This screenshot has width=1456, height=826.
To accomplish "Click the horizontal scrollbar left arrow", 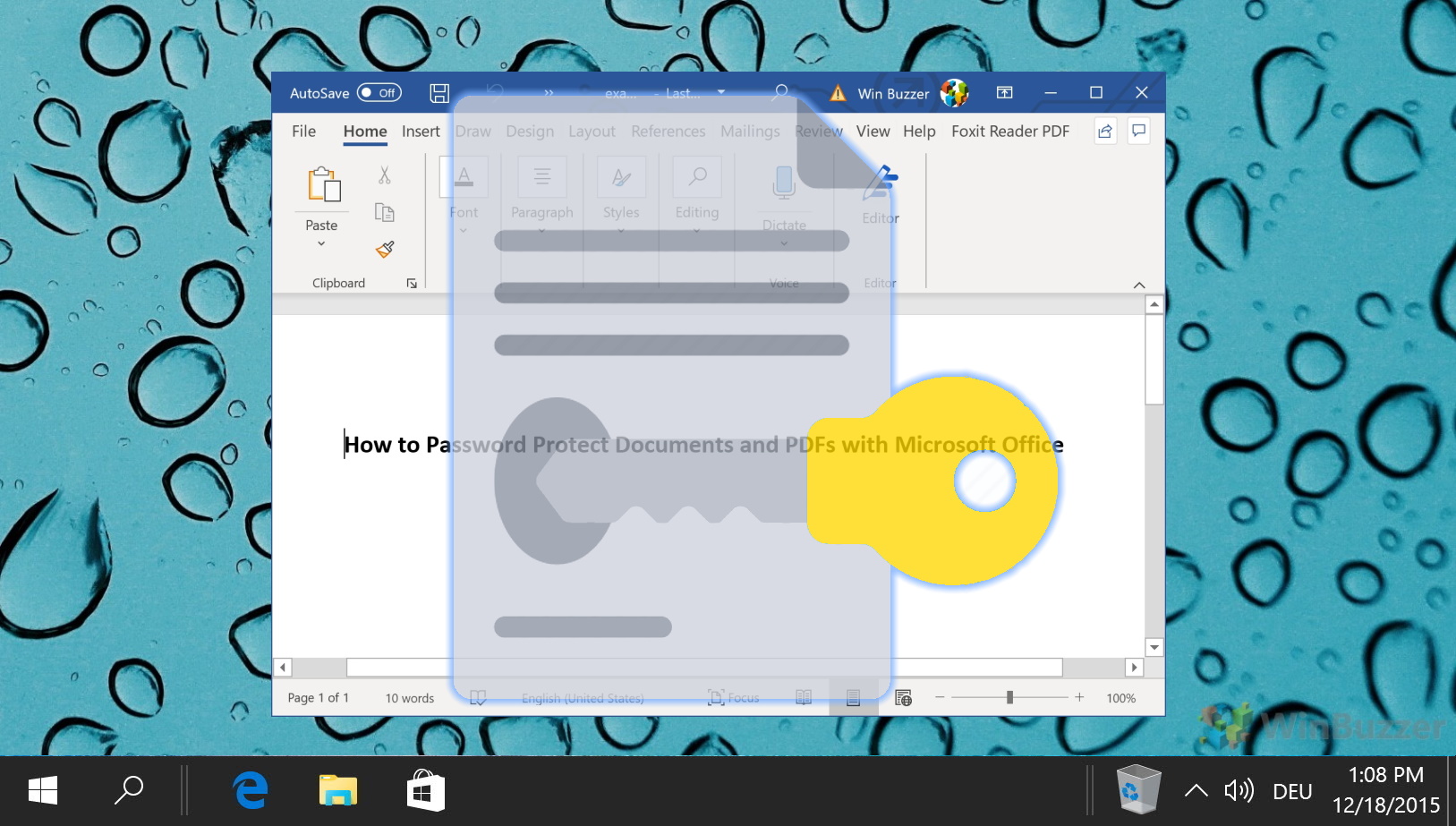I will pyautogui.click(x=283, y=668).
